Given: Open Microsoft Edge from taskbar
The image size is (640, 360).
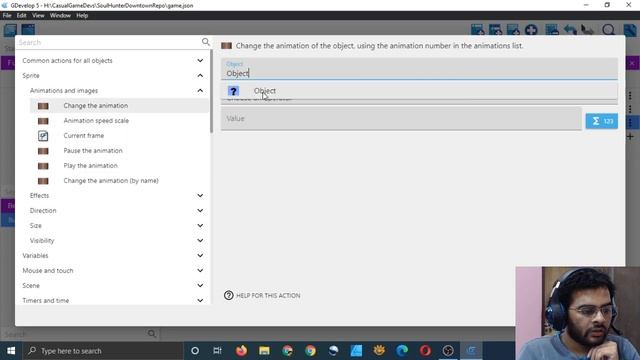Looking at the screenshot, I should [402, 351].
